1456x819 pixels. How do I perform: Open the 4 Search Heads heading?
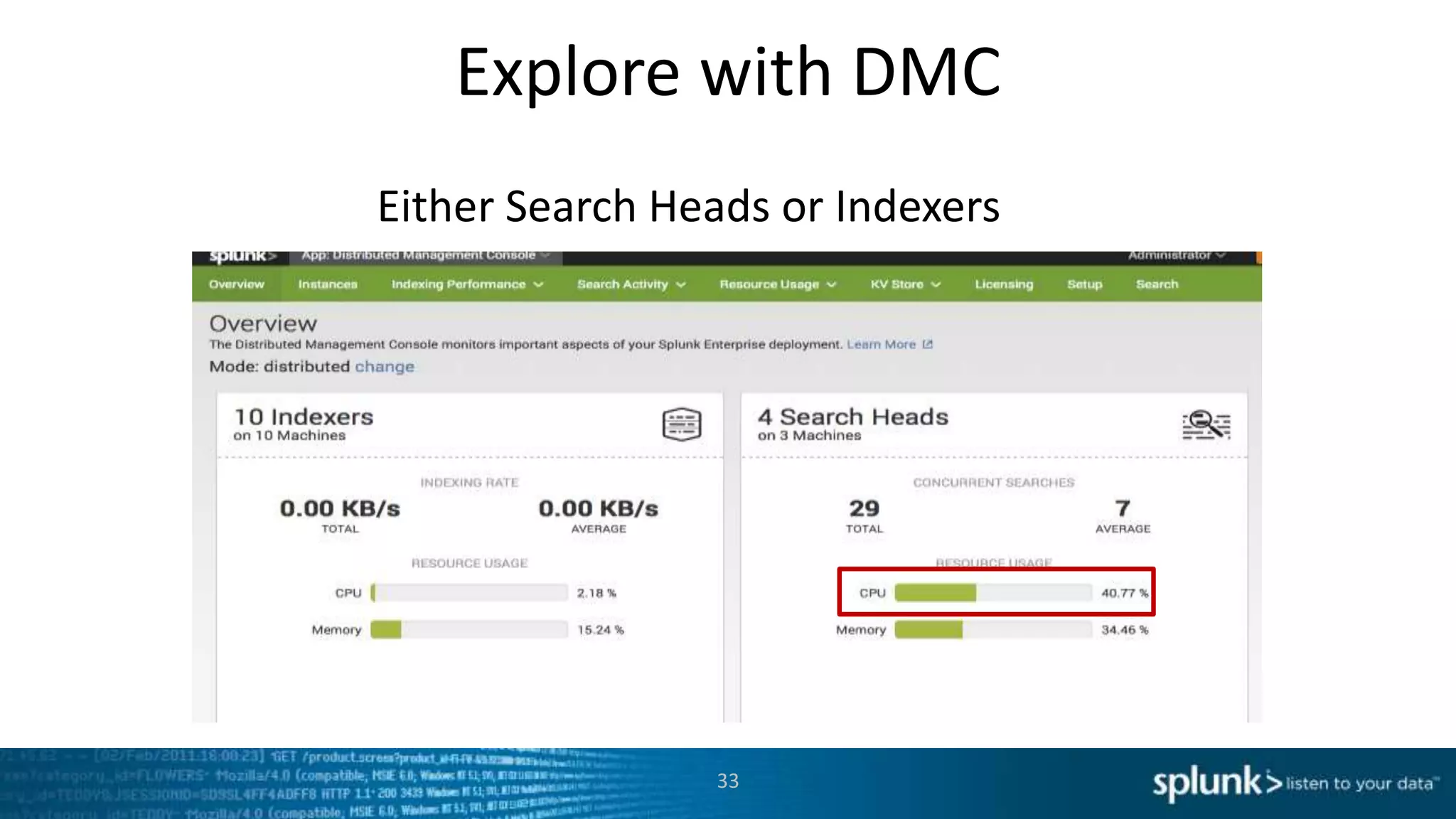coord(853,417)
